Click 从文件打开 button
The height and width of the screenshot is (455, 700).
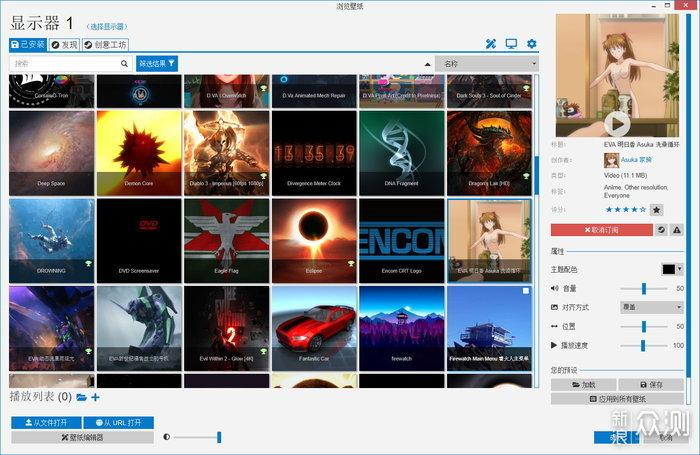pos(46,422)
